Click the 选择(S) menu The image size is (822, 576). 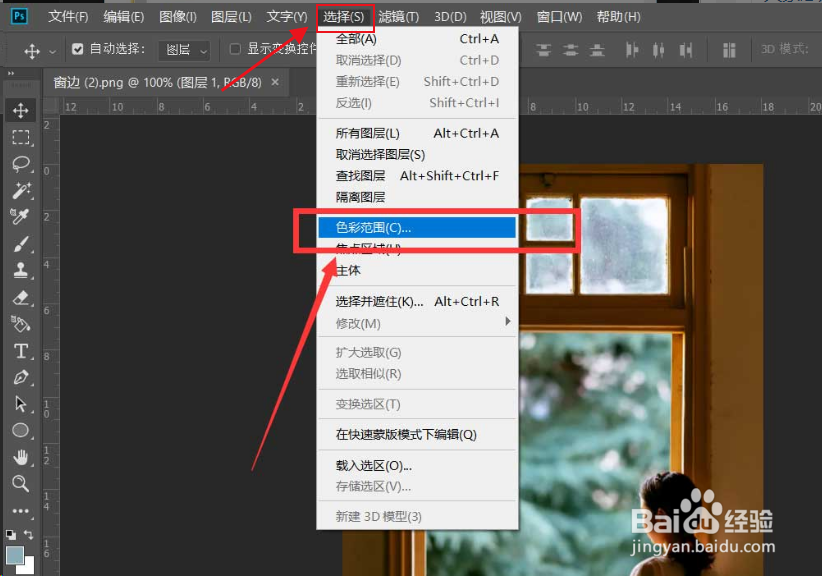(x=344, y=17)
